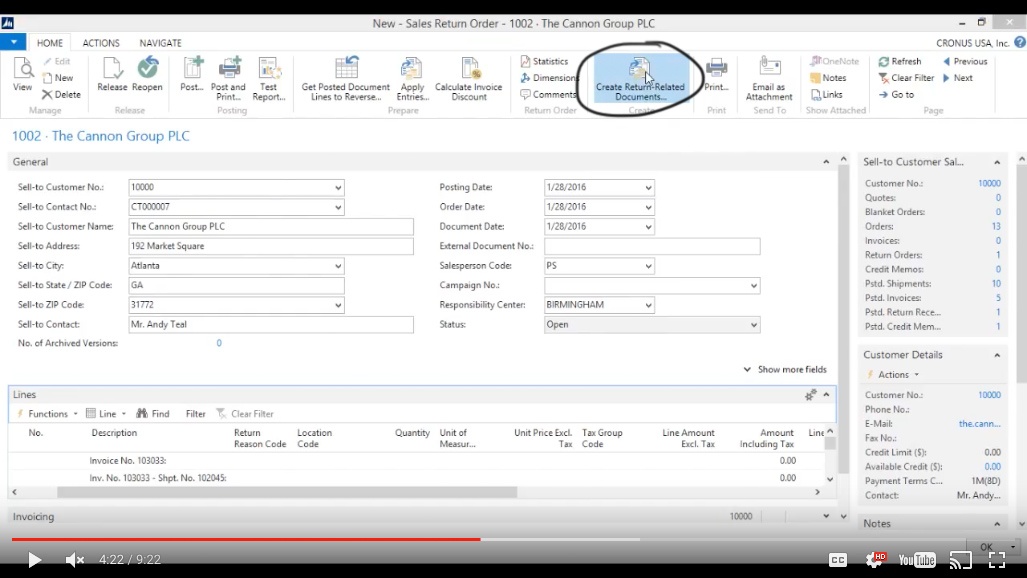
Task: Delete the return order via ribbon
Action: [62, 94]
